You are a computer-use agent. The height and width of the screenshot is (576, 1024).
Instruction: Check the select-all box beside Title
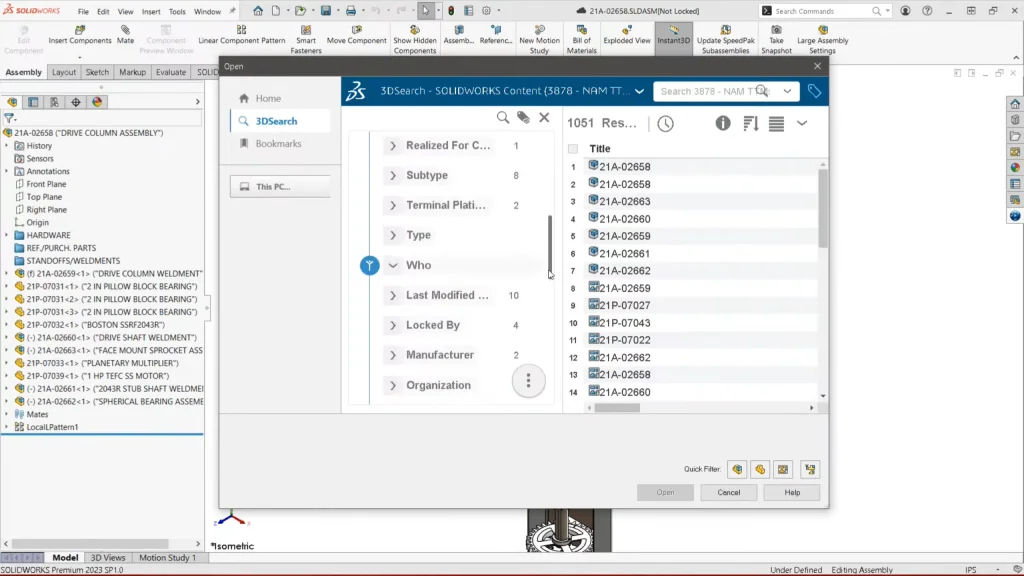573,149
